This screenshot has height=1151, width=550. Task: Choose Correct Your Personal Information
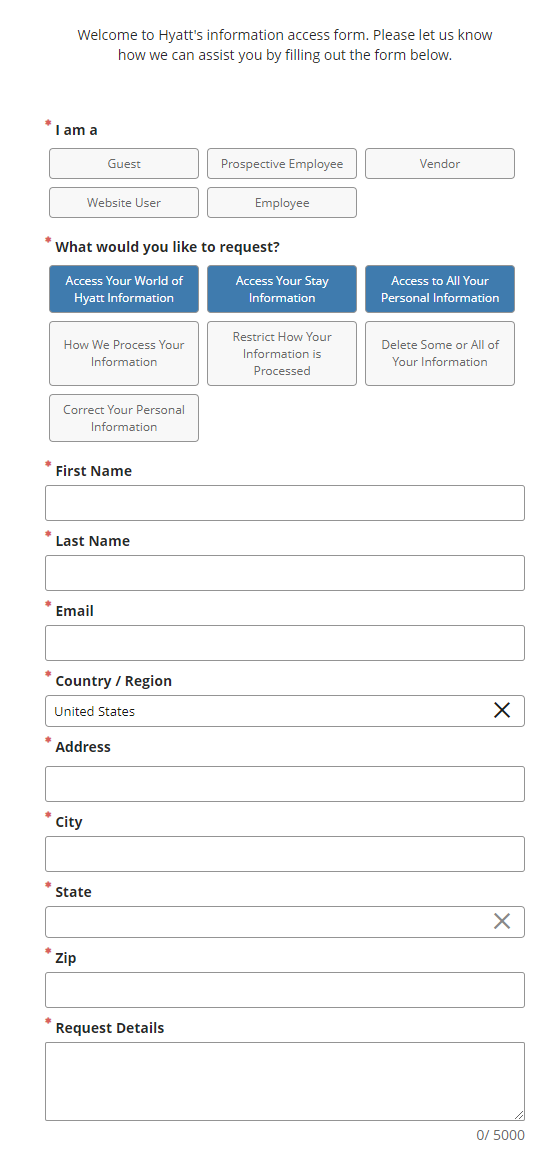coord(124,418)
